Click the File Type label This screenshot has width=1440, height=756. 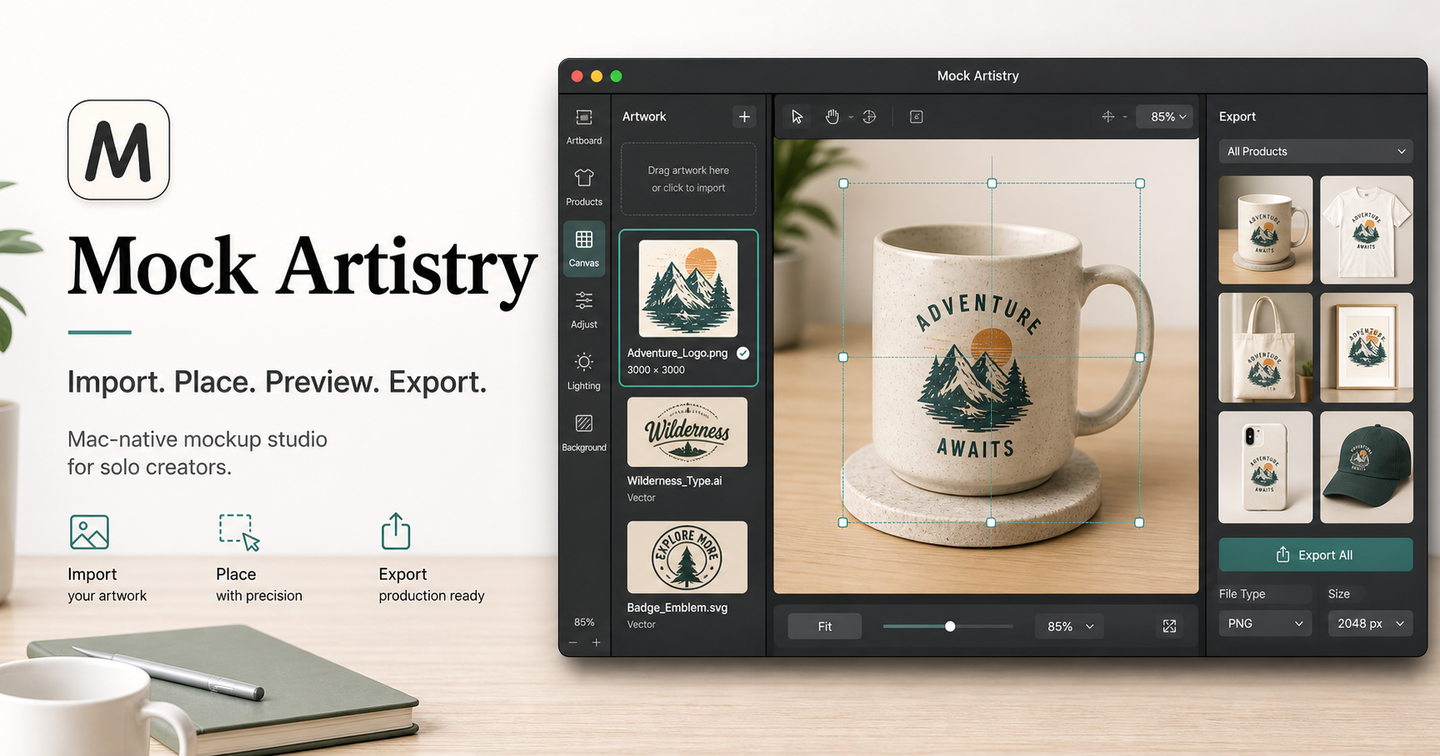tap(1242, 594)
